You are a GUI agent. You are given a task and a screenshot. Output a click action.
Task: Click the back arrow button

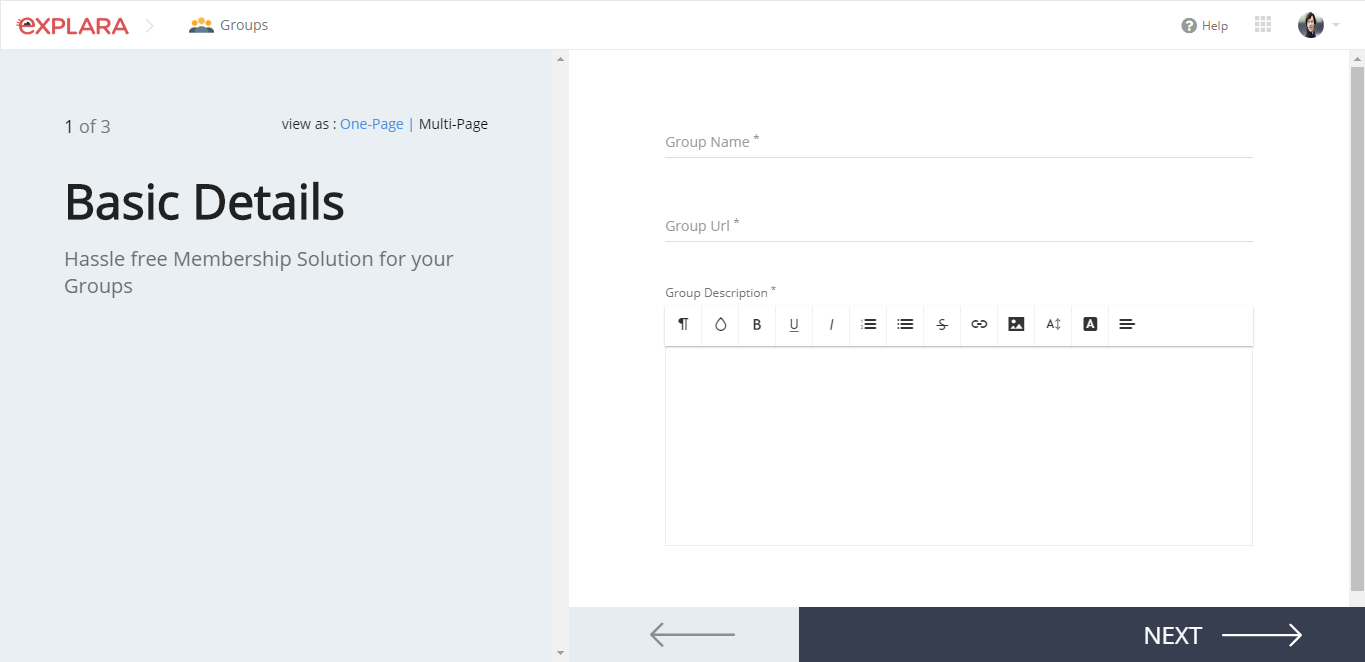point(684,634)
